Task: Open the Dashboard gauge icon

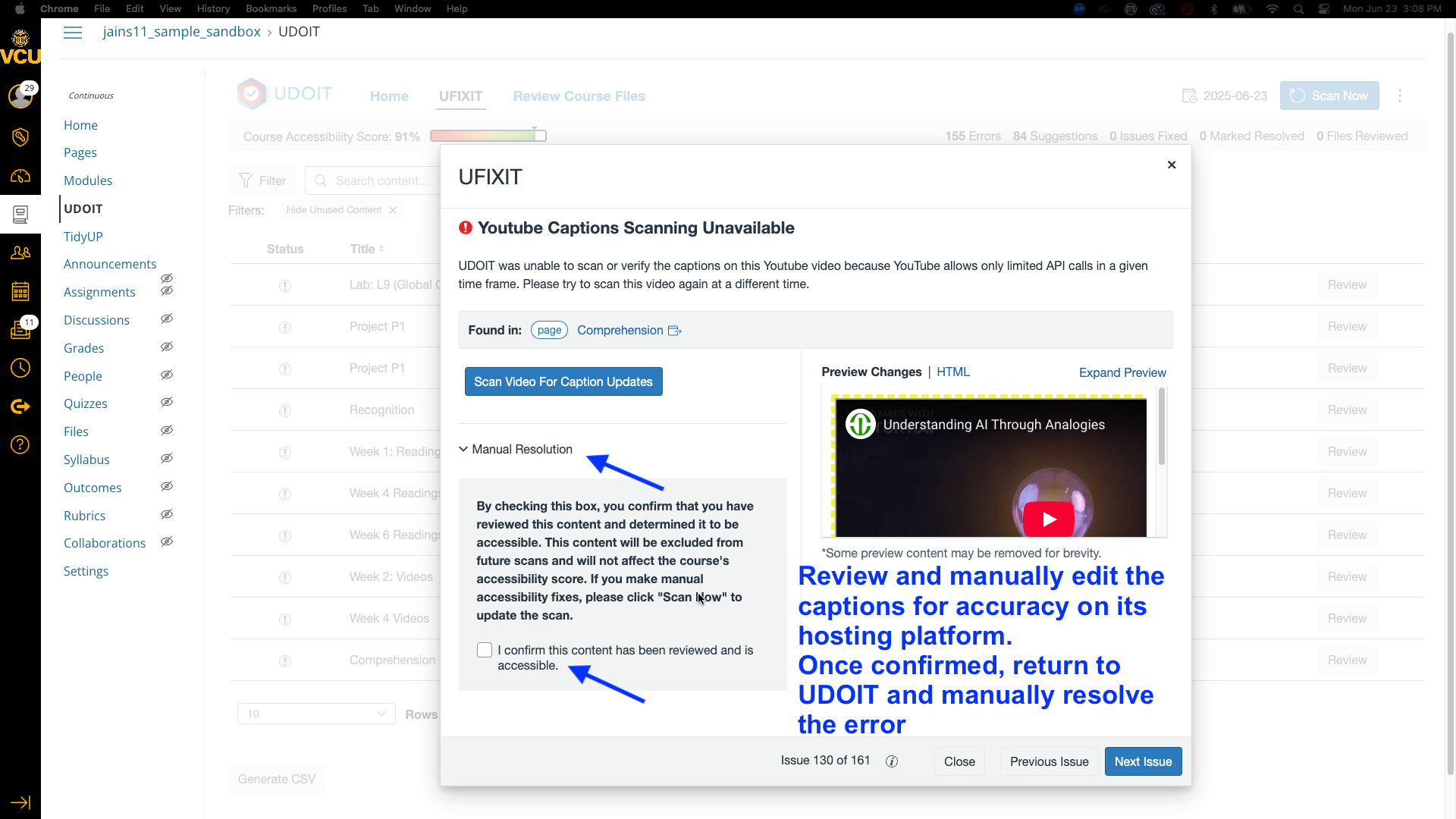Action: [x=20, y=176]
